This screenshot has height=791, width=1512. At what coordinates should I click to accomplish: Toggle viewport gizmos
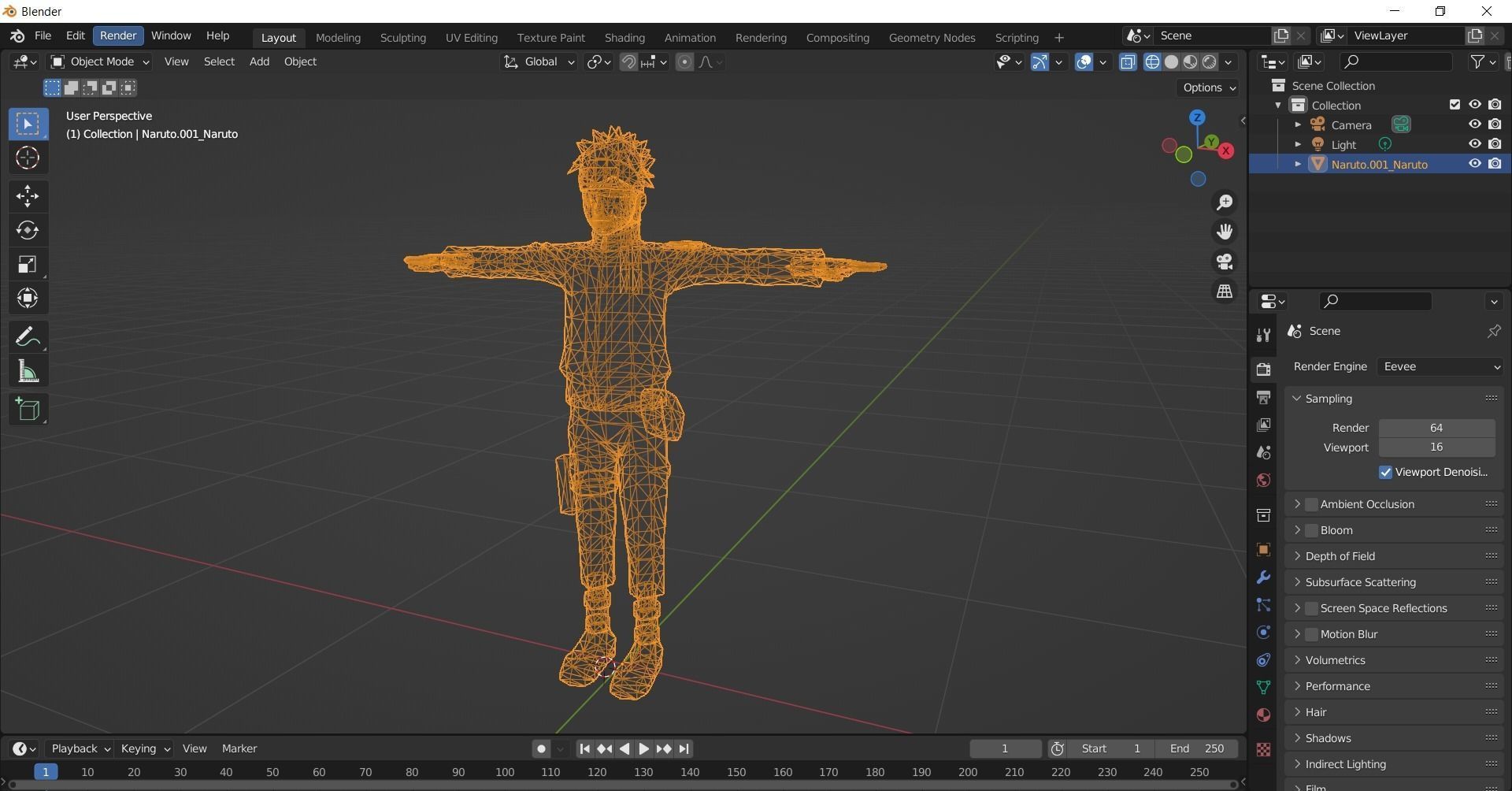click(x=1039, y=62)
